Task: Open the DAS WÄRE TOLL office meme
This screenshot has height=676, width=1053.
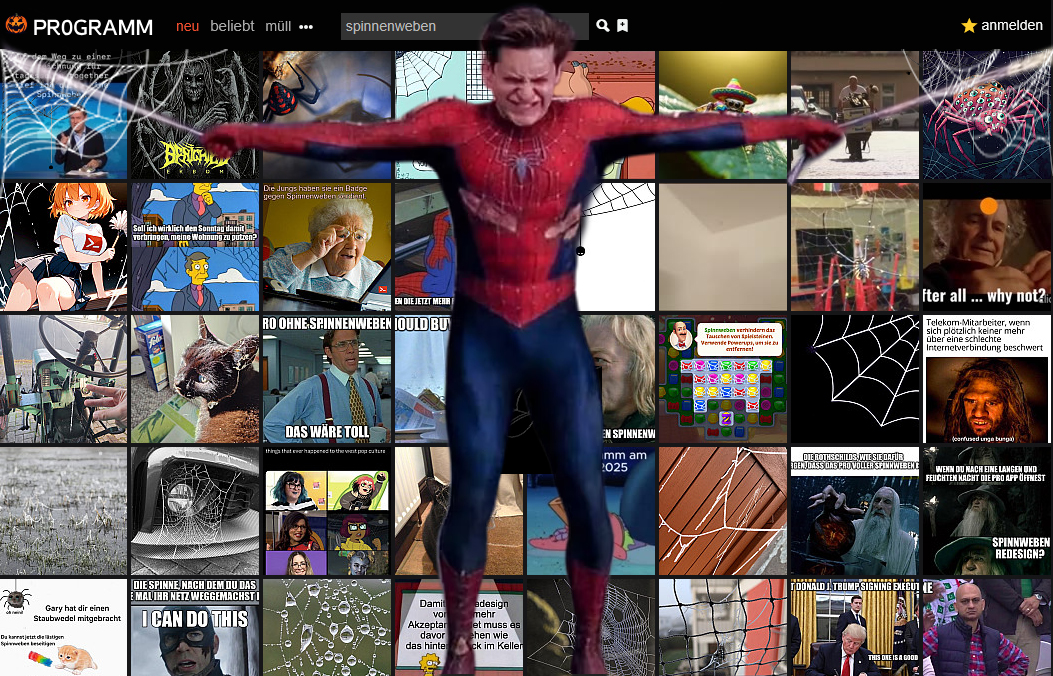Action: 326,379
